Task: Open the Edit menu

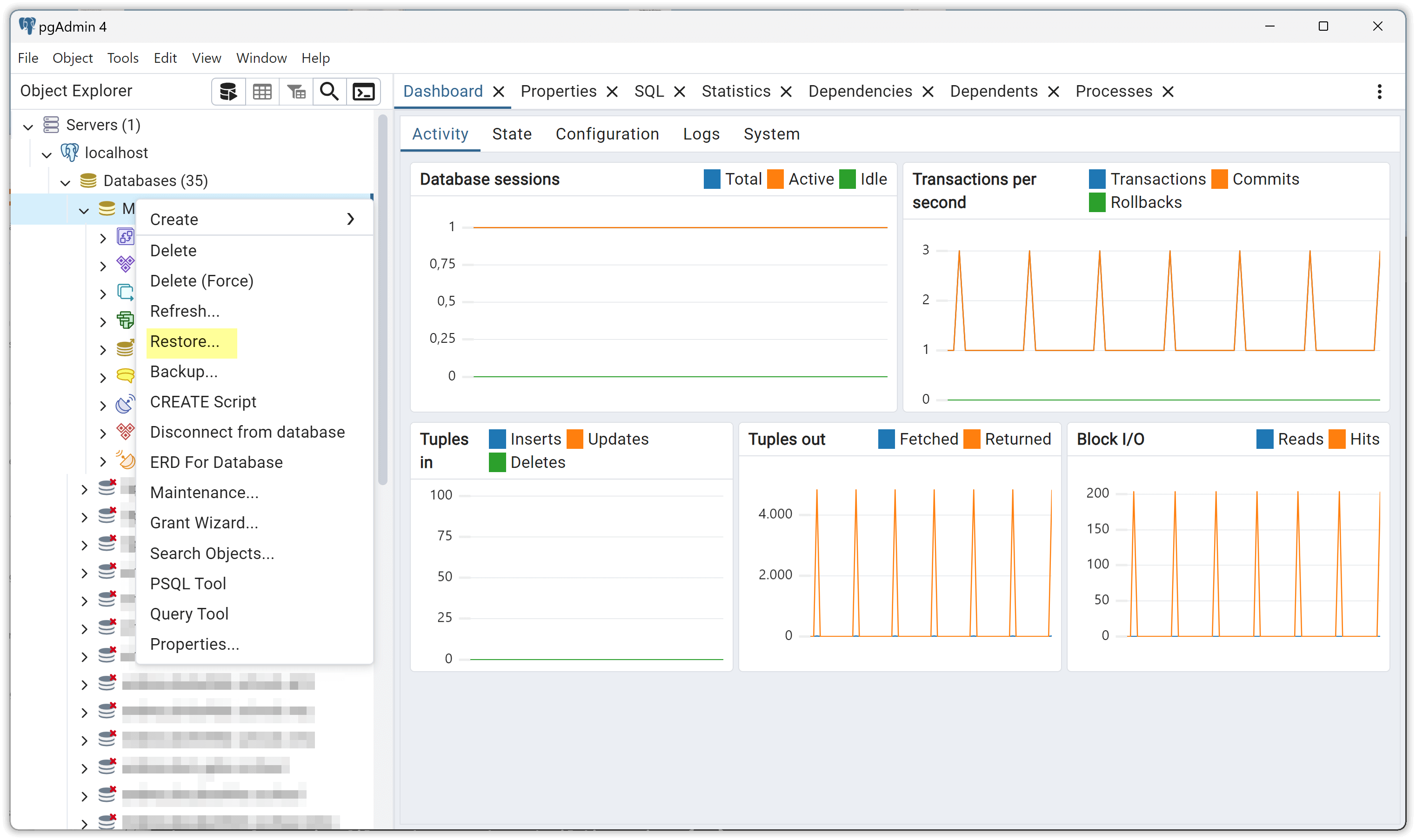Action: tap(165, 58)
